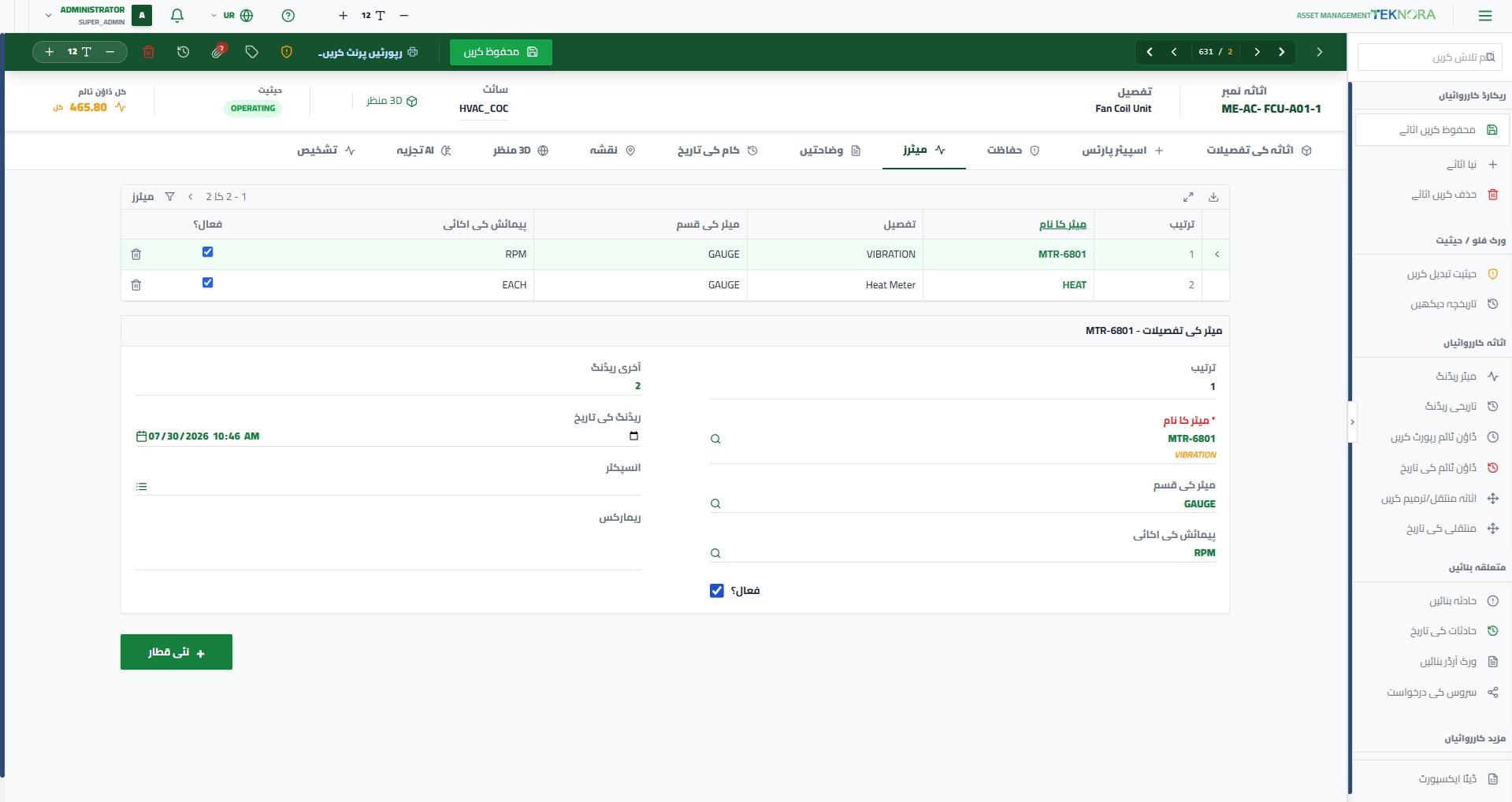Increase font size plus in top bar

343,16
